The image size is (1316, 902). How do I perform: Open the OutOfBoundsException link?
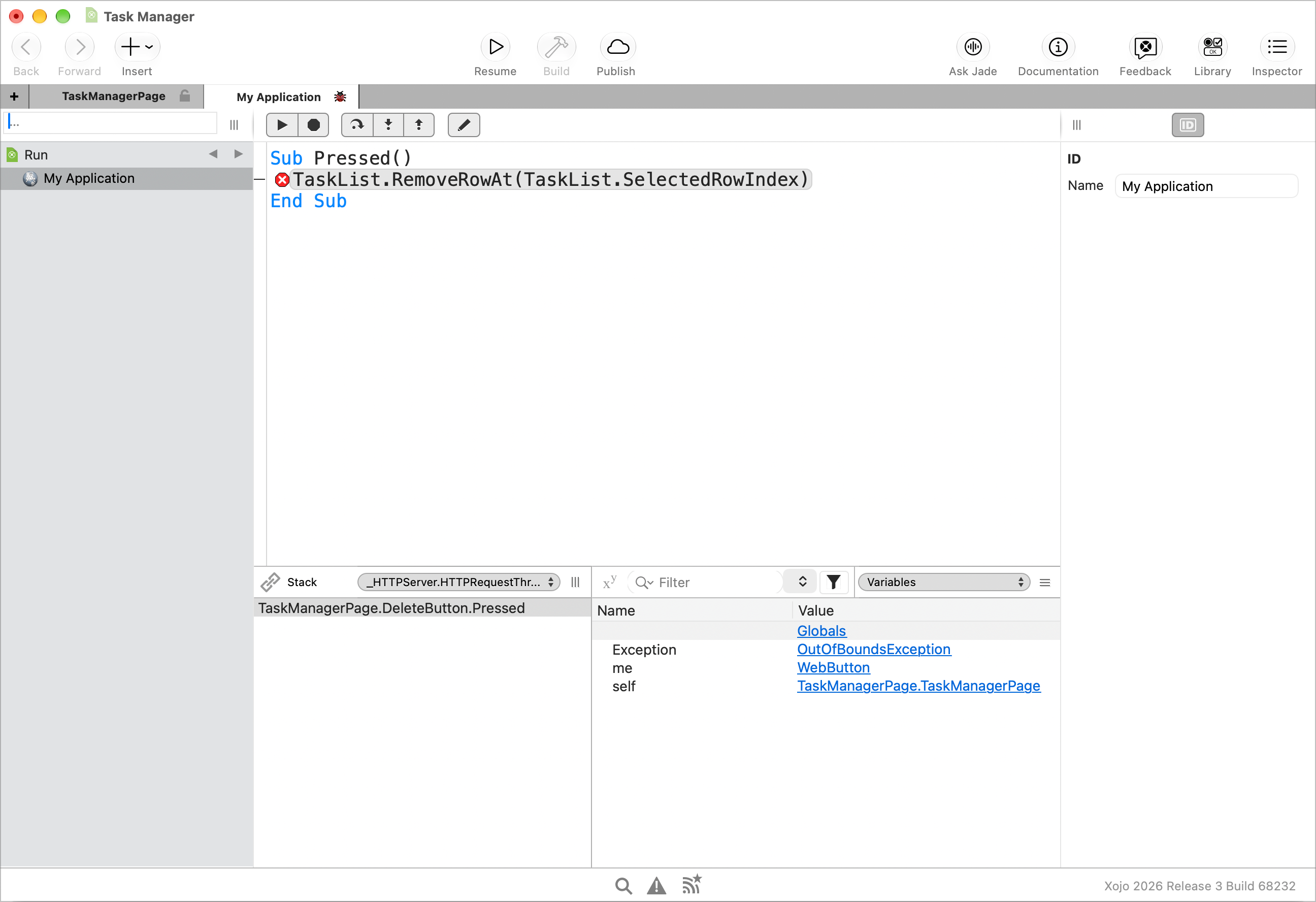pos(874,649)
